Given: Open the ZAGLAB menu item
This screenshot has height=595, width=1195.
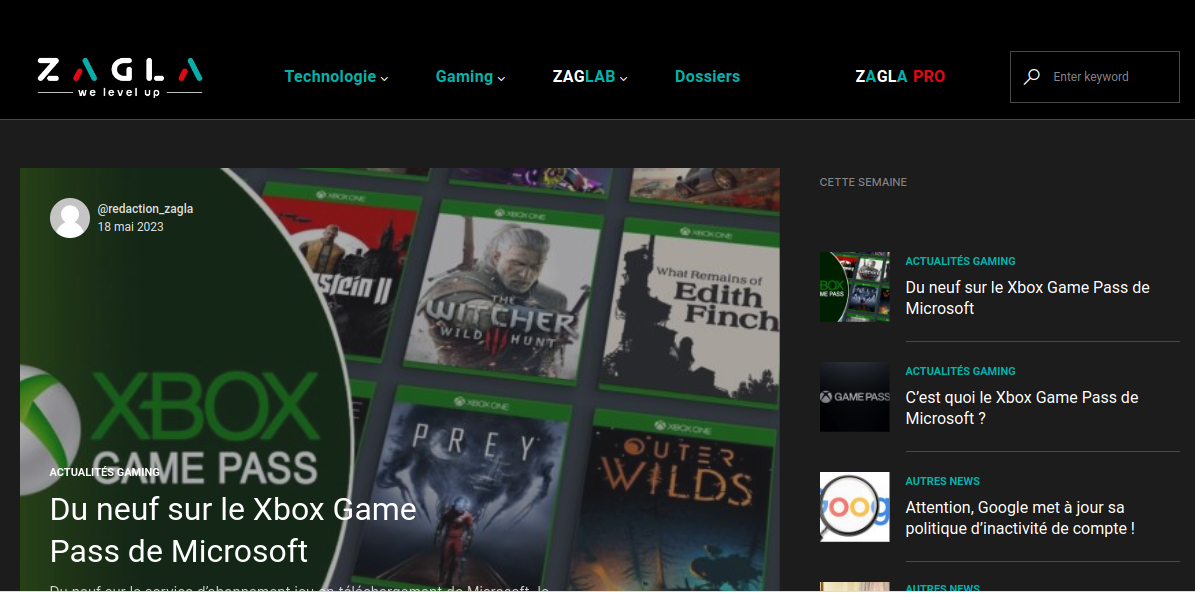Looking at the screenshot, I should tap(584, 76).
